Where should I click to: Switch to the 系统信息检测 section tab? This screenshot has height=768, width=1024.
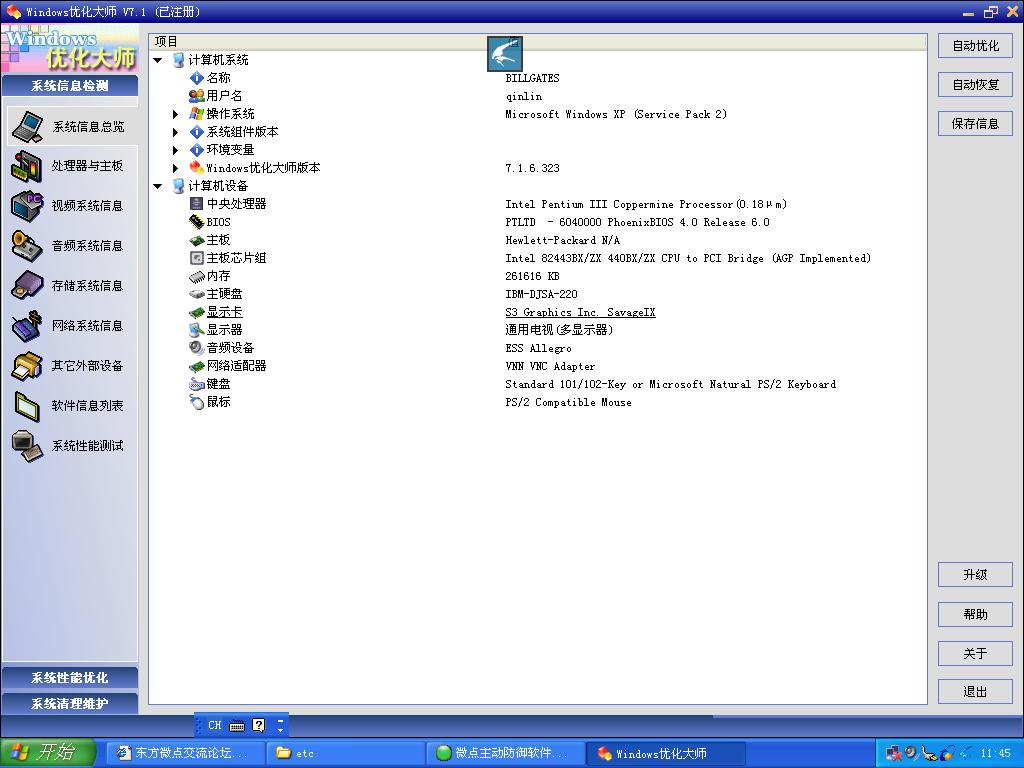pos(69,86)
